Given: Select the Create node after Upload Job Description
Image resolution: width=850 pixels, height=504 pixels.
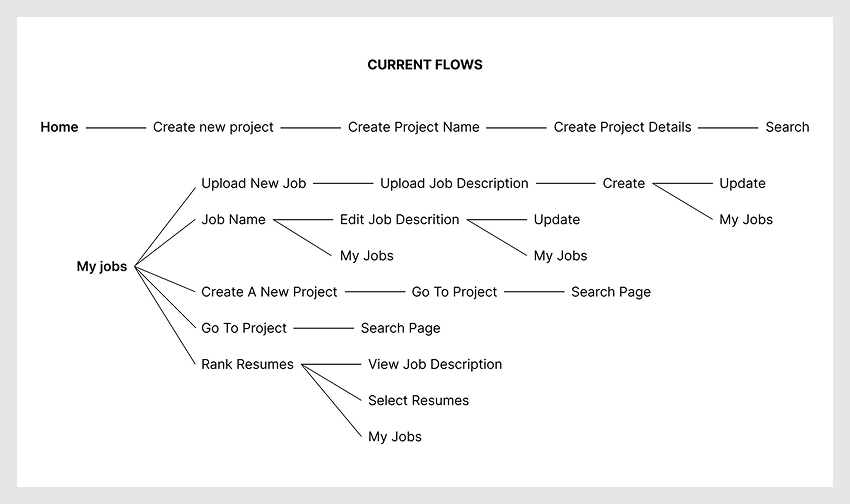Looking at the screenshot, I should coord(623,183).
